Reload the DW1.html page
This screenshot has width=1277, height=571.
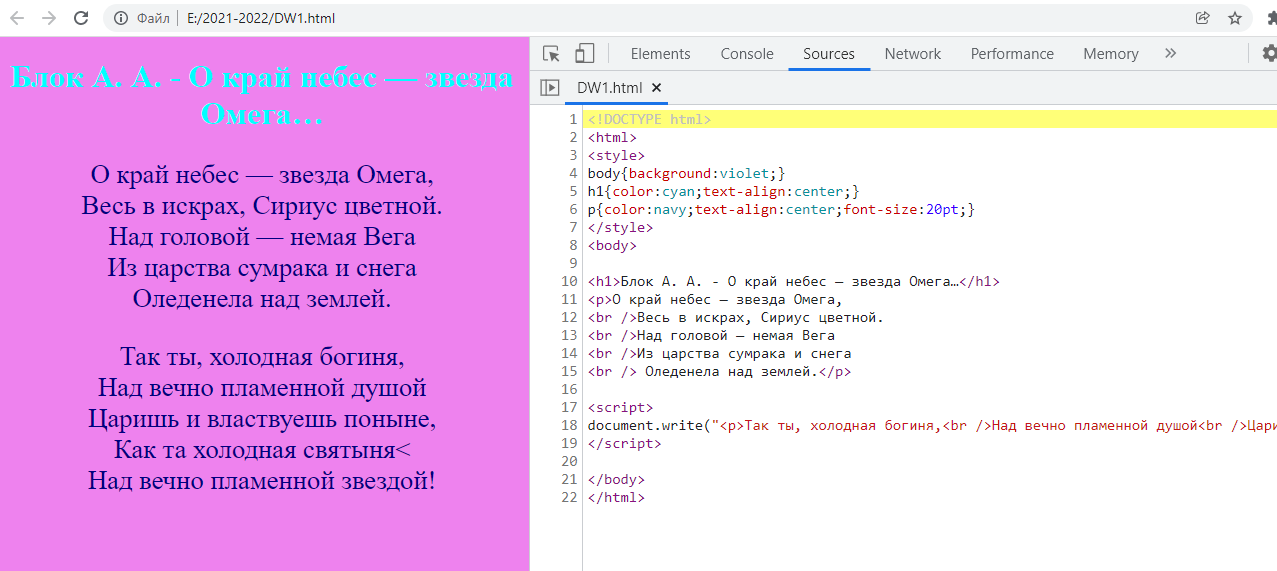point(82,18)
